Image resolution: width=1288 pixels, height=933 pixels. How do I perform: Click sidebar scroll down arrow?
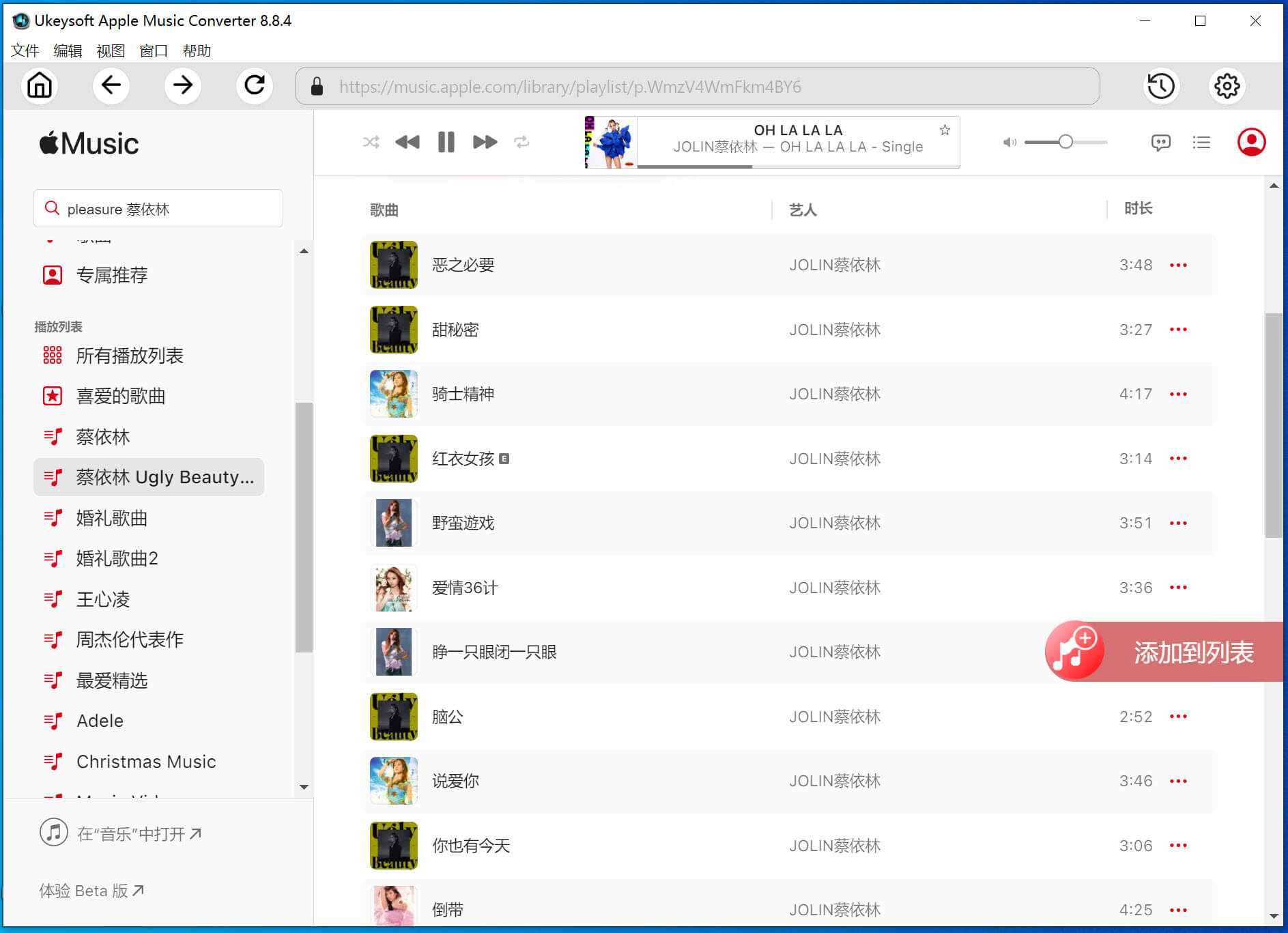304,787
